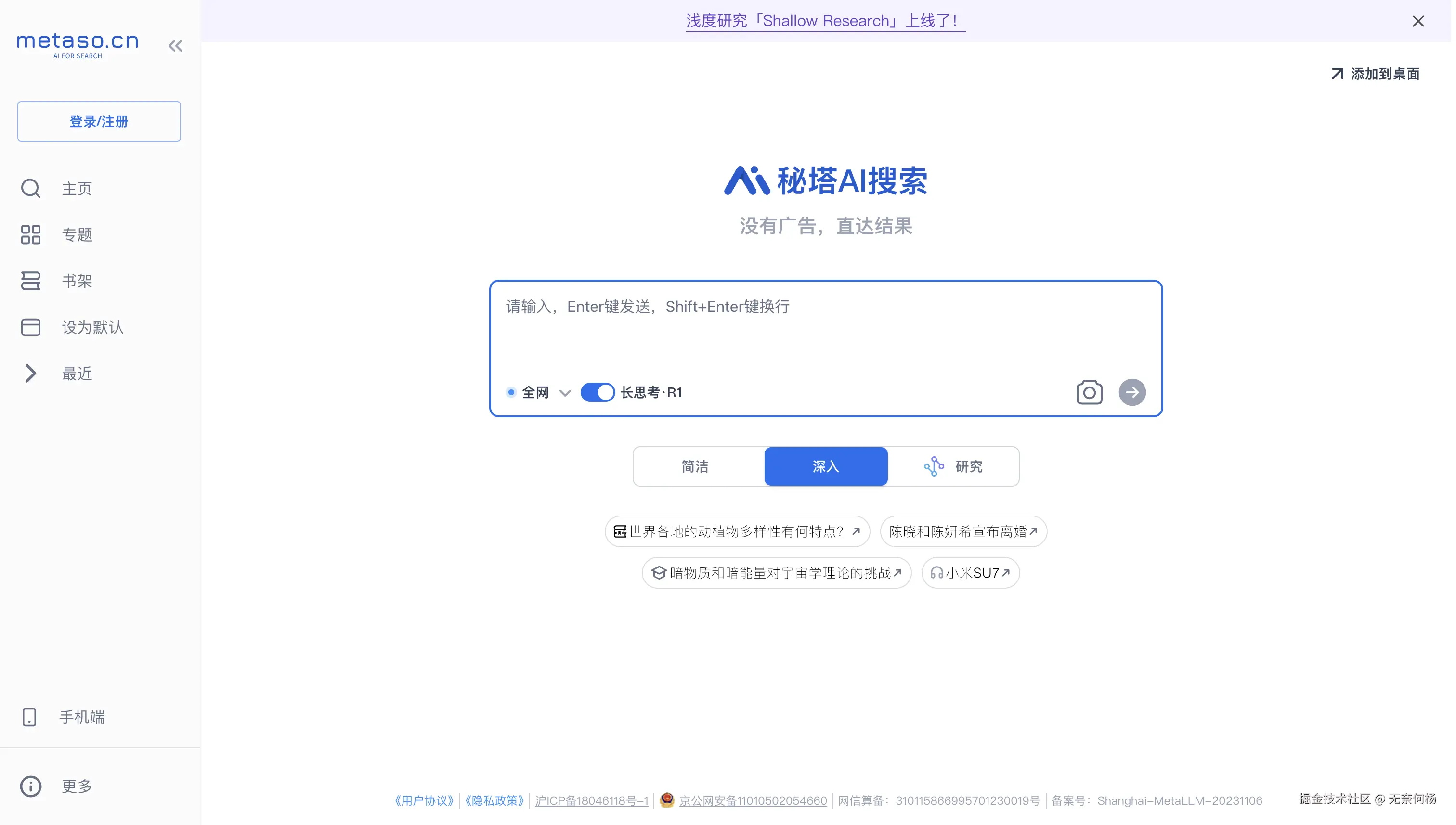Image resolution: width=1456 pixels, height=825 pixels.
Task: Click the 设为默认 browser icon
Action: 31,327
